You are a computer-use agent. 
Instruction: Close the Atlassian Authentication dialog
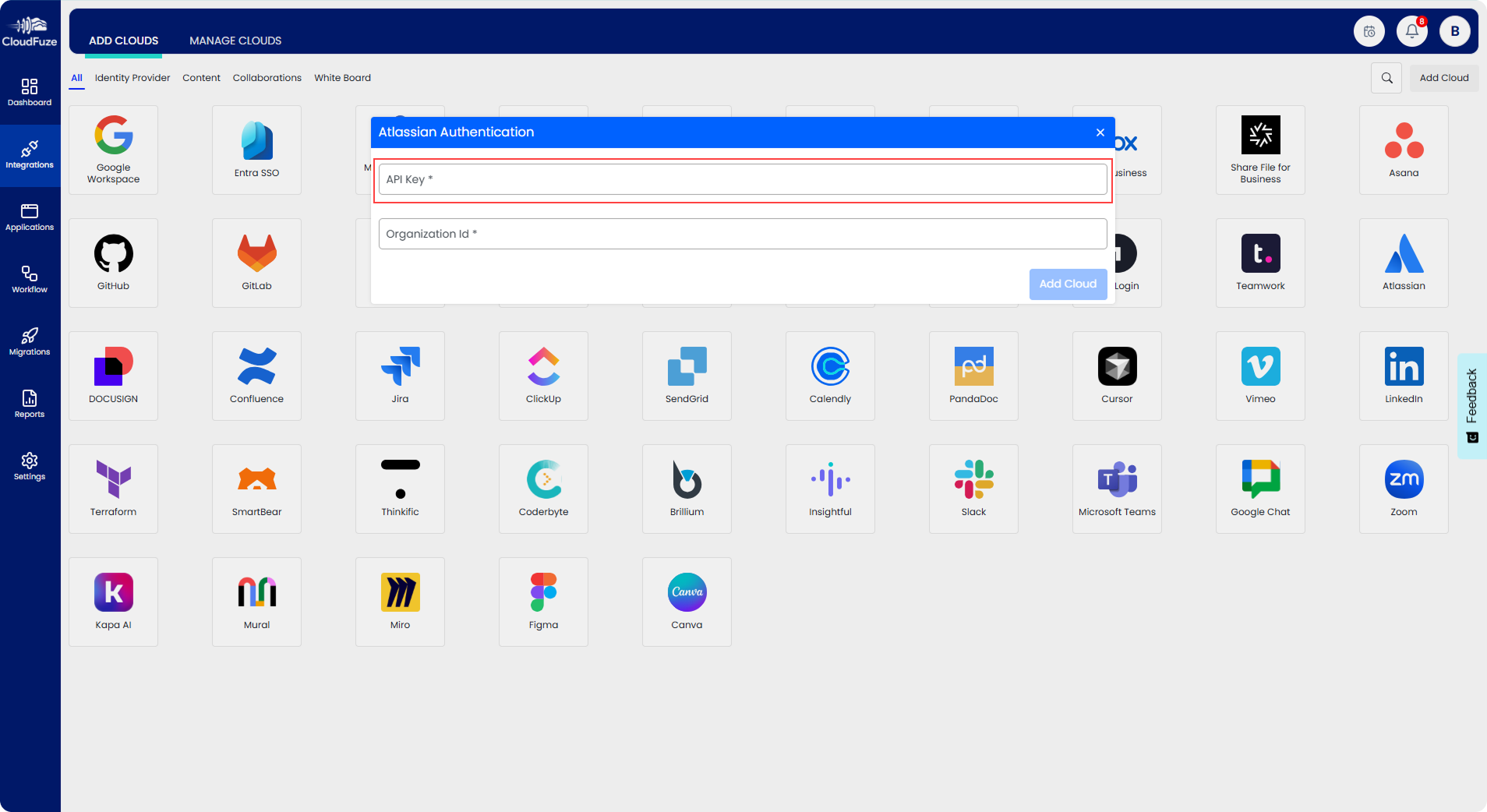[x=1100, y=132]
